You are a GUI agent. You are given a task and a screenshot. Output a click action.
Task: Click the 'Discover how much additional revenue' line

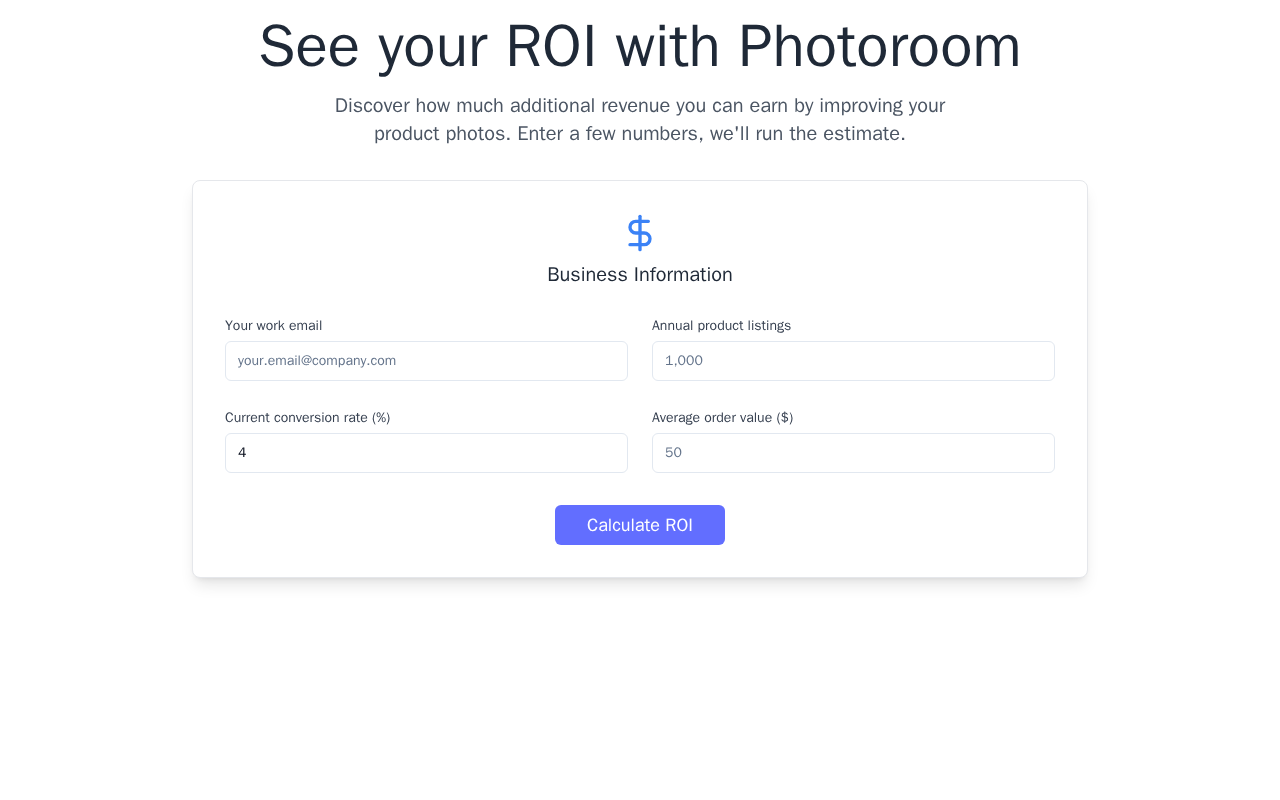coord(640,106)
